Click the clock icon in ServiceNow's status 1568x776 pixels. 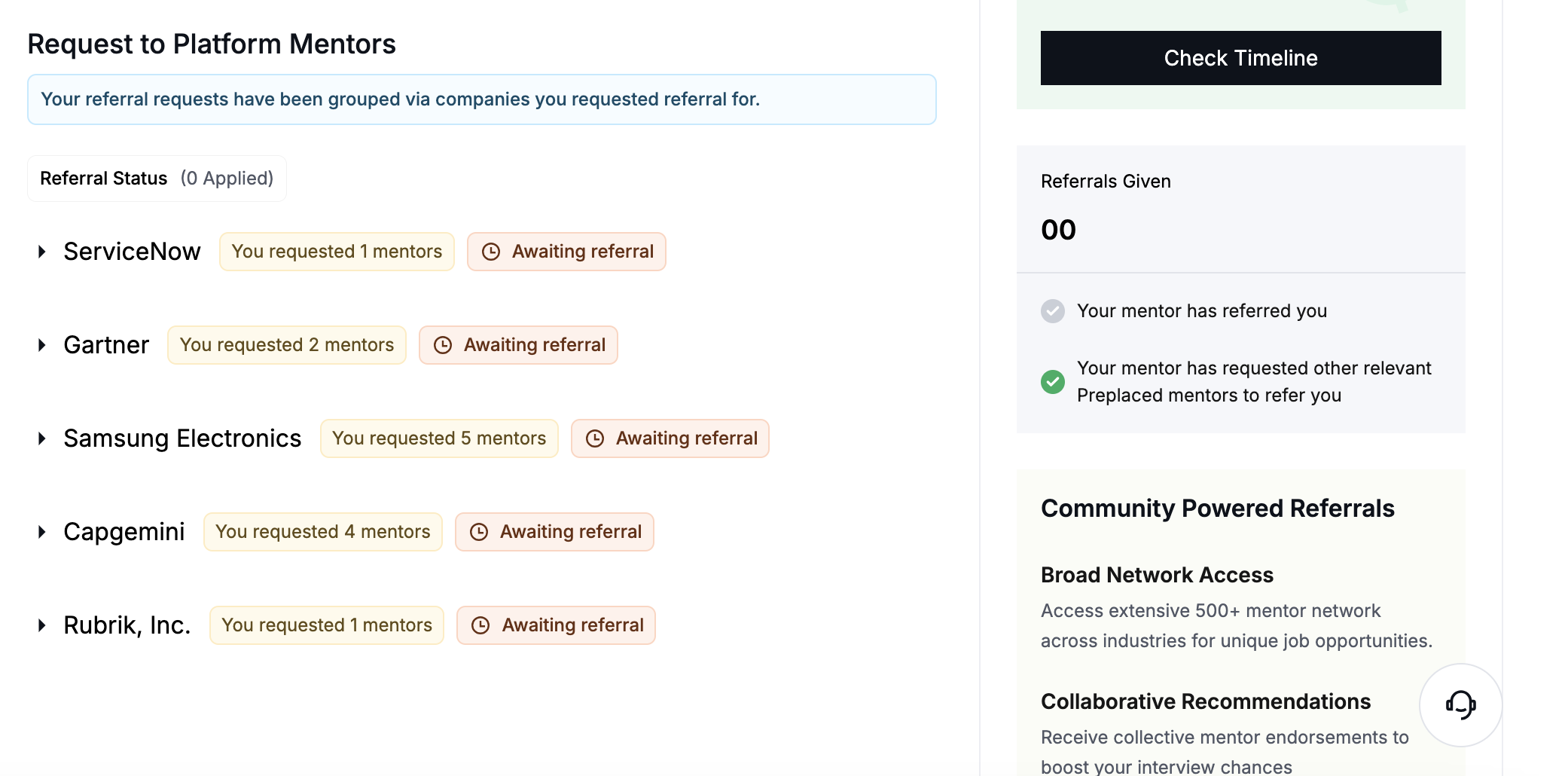[491, 252]
